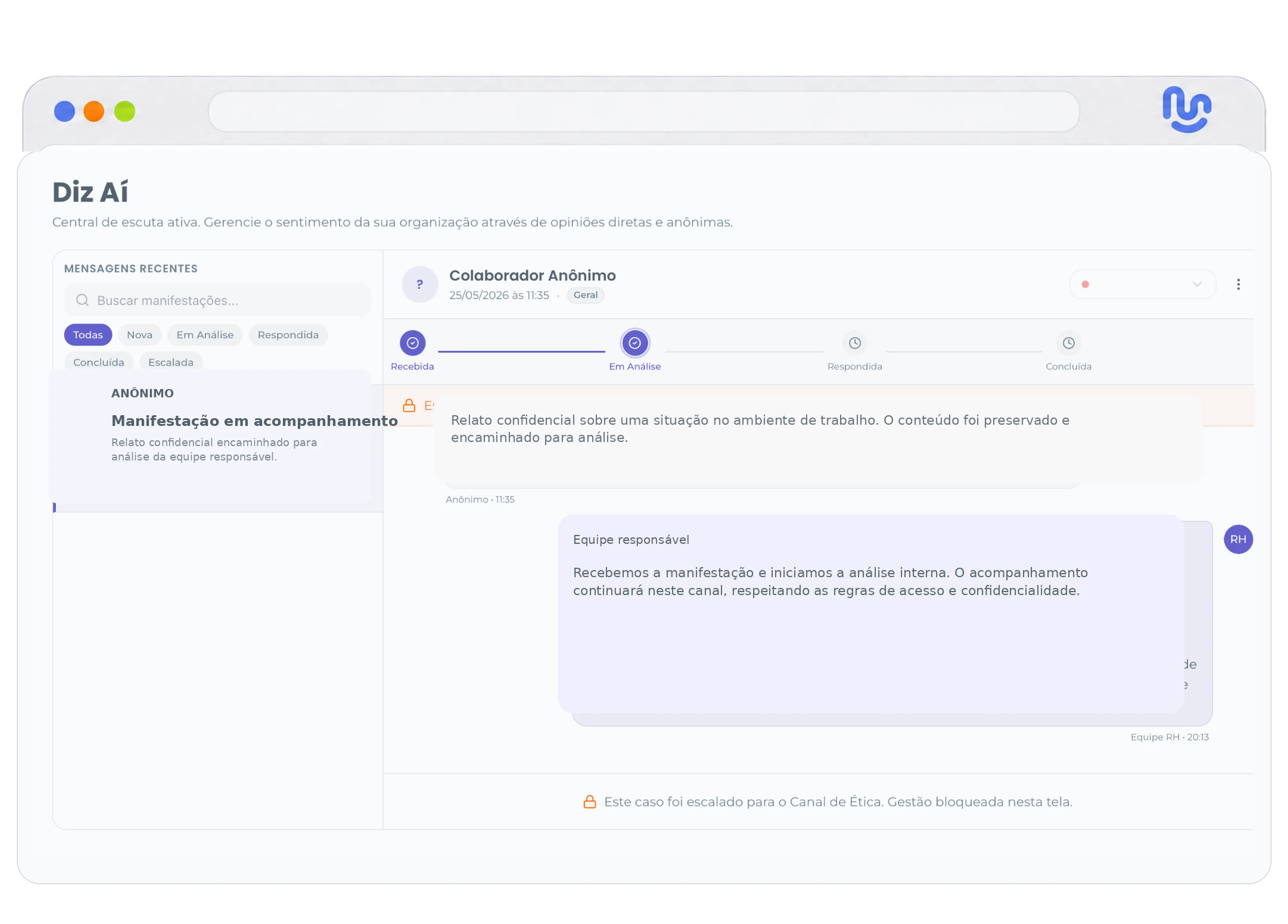Select the Todas filter chip

(88, 335)
